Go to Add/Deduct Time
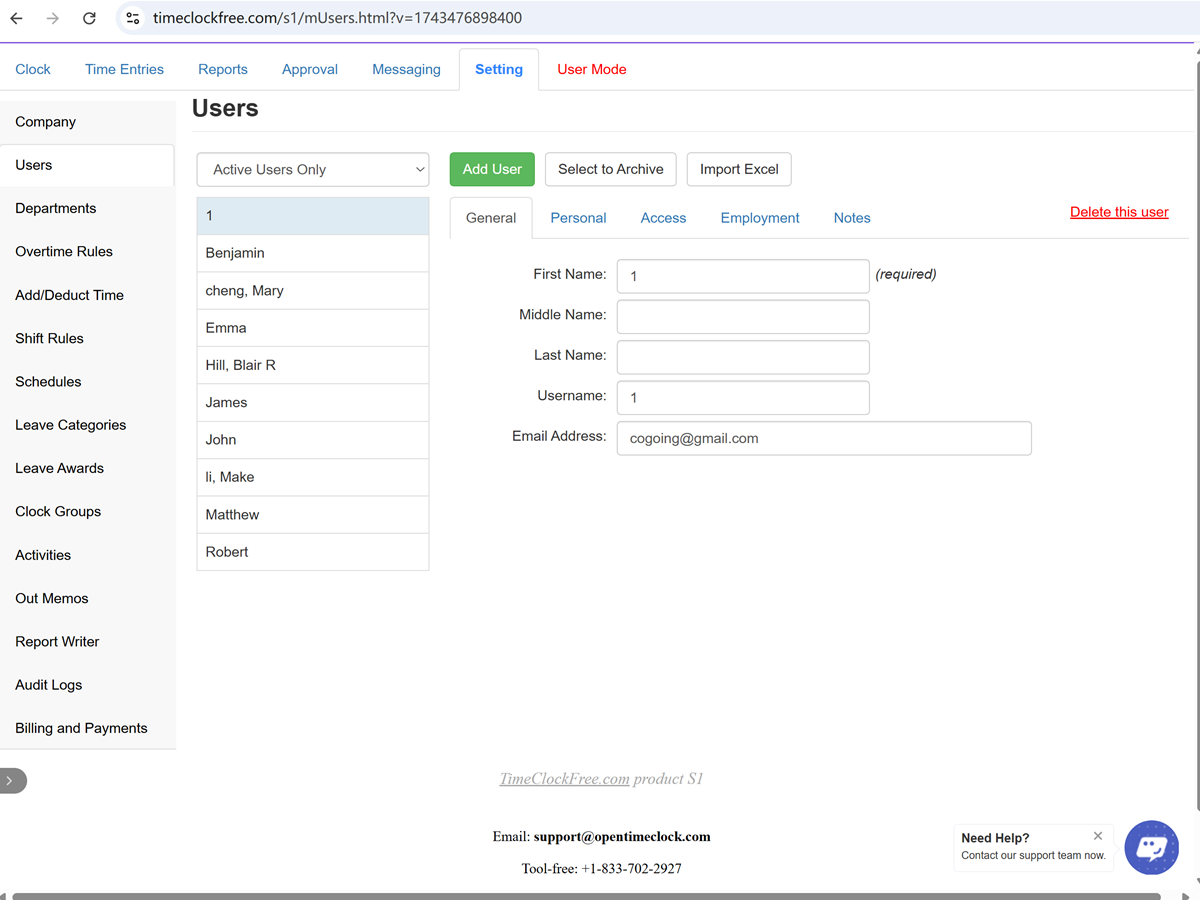1200x900 pixels. click(x=88, y=295)
